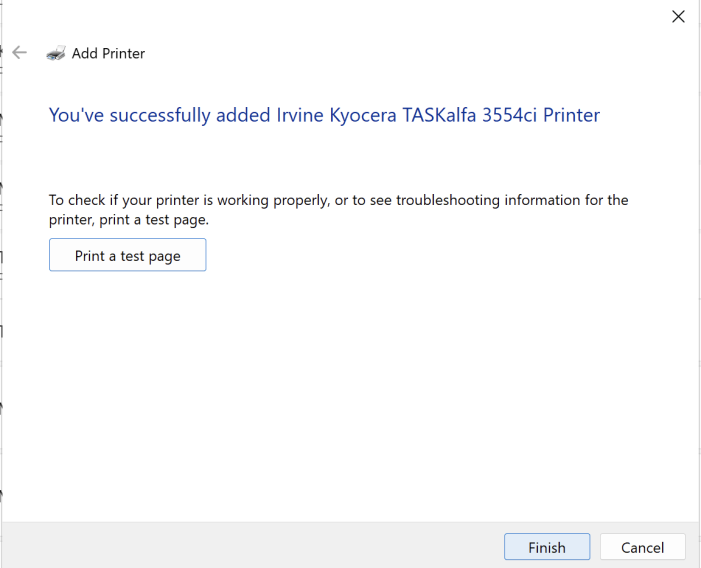Close the Add Printer dialog window
701x568 pixels.
tap(678, 17)
